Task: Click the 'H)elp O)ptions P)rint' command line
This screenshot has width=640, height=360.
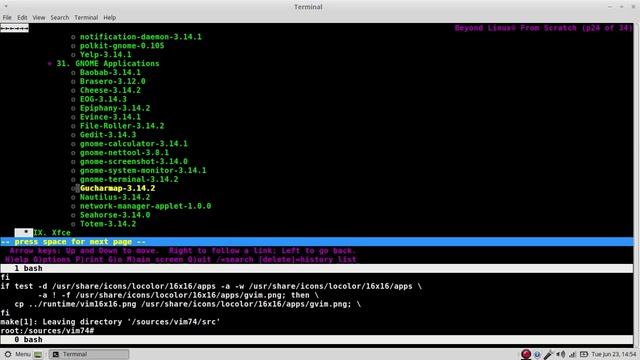Action: pyautogui.click(x=180, y=260)
